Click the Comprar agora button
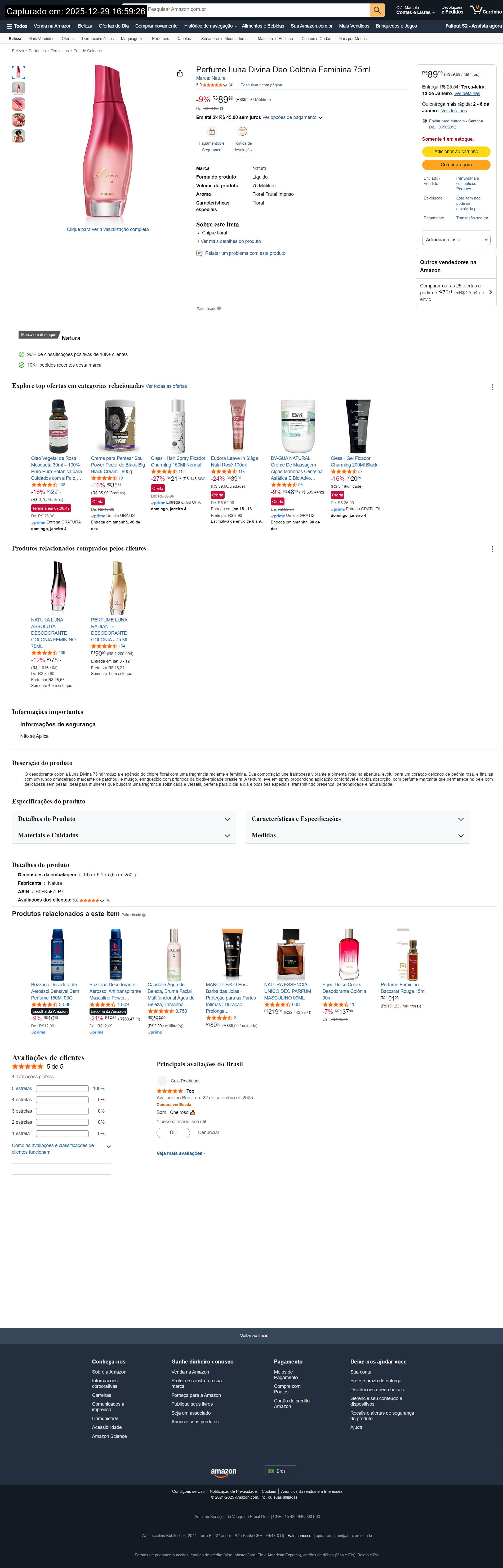The image size is (503, 1568). click(x=456, y=165)
